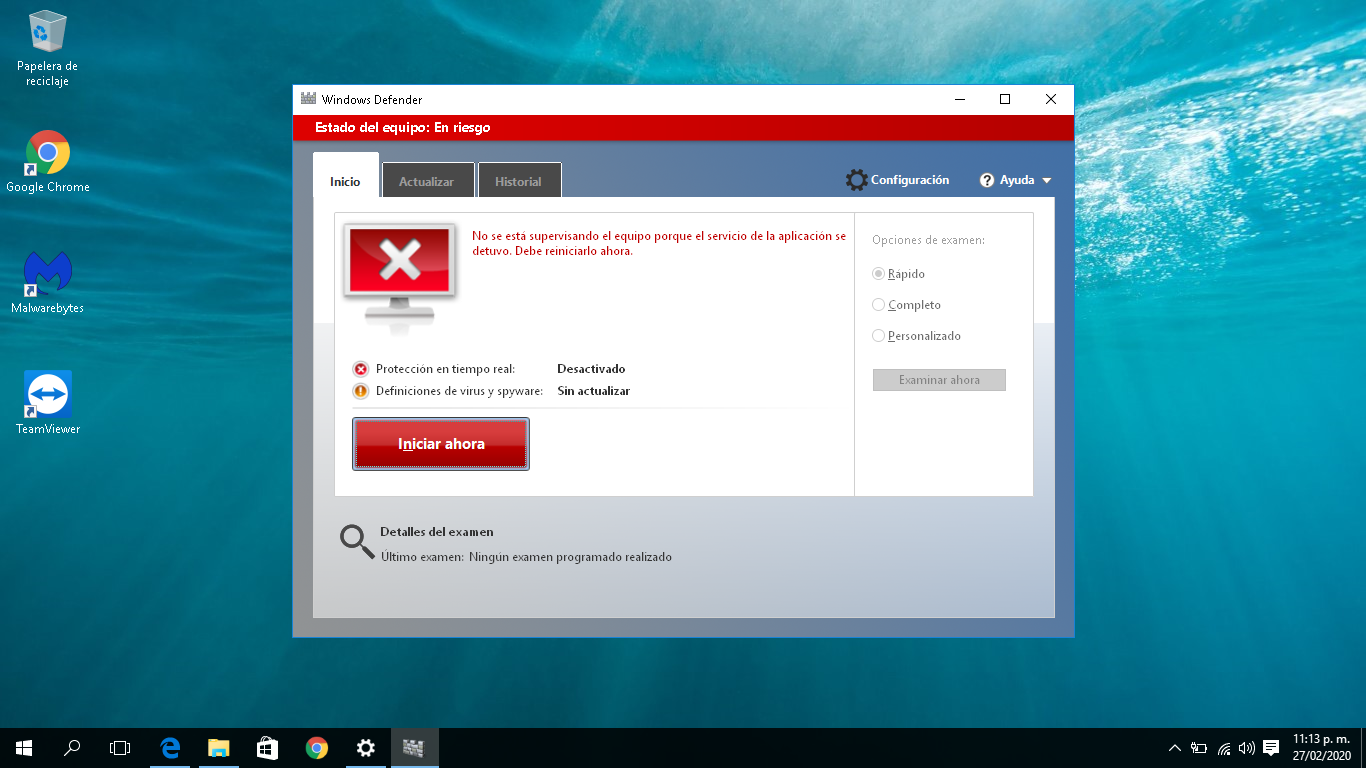This screenshot has width=1366, height=768.
Task: Click the Opciones de examen label
Action: tap(928, 240)
